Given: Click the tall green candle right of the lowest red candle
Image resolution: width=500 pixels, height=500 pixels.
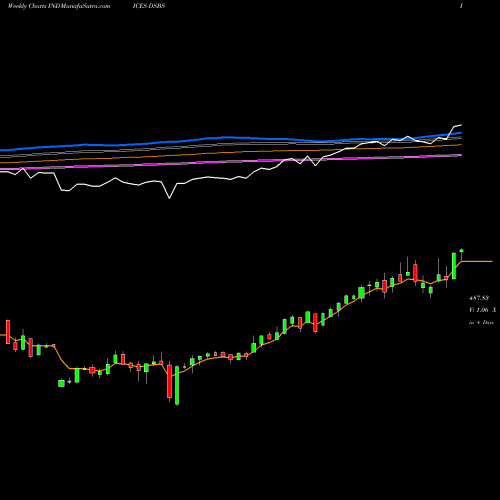Looking at the screenshot, I should click(177, 385).
